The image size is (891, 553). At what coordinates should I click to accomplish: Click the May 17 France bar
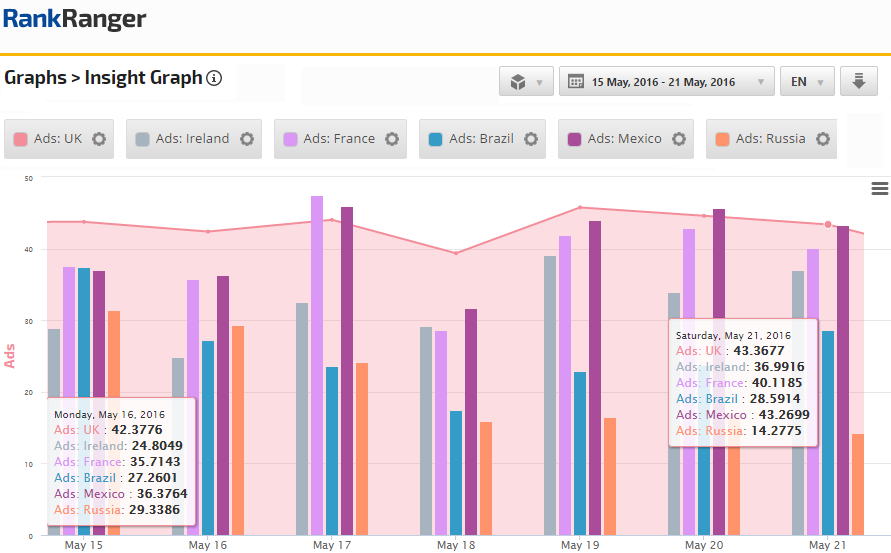pos(317,365)
